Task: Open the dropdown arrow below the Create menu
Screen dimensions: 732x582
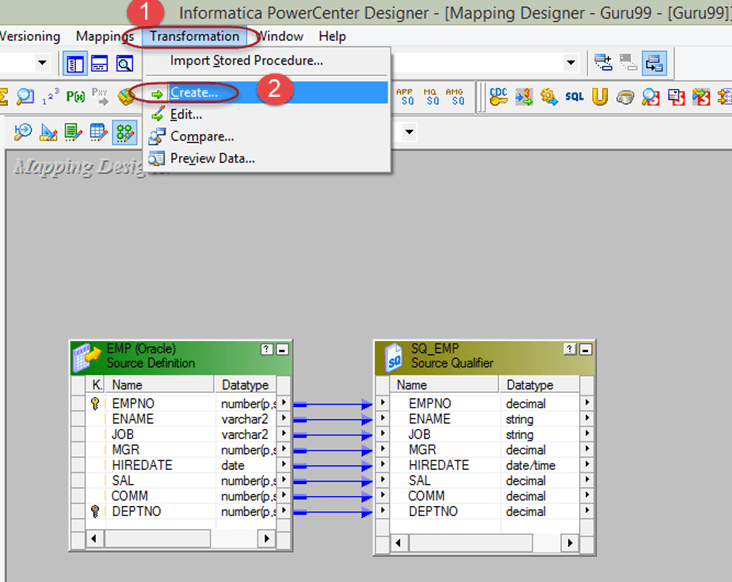Action: point(409,132)
